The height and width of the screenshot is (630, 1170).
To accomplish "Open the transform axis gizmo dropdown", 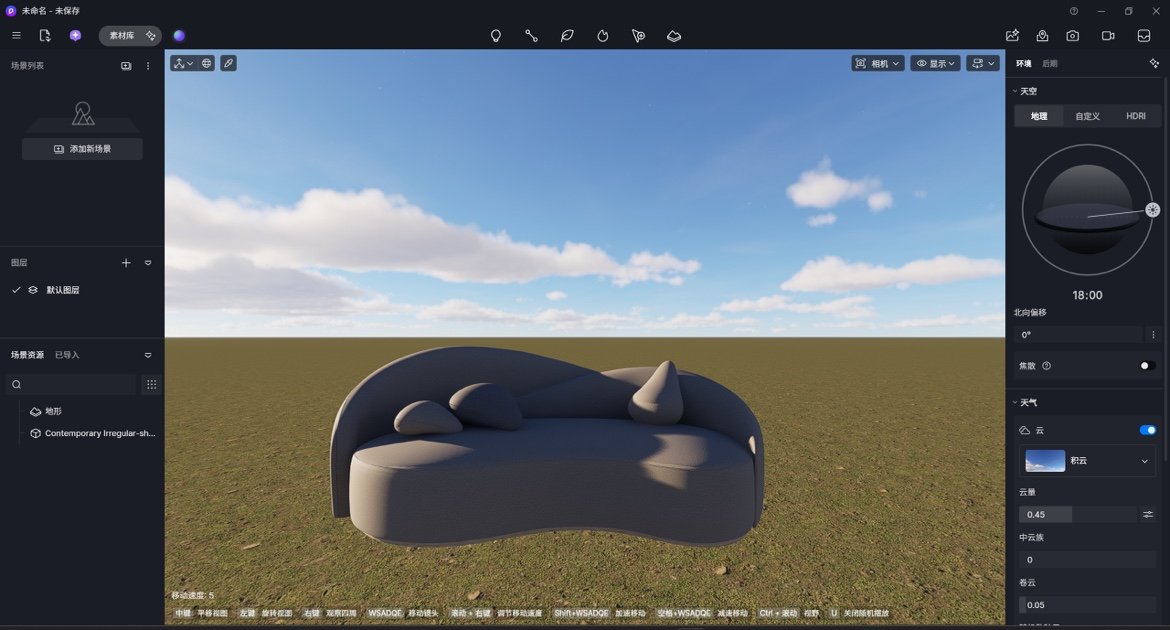I will pyautogui.click(x=183, y=63).
